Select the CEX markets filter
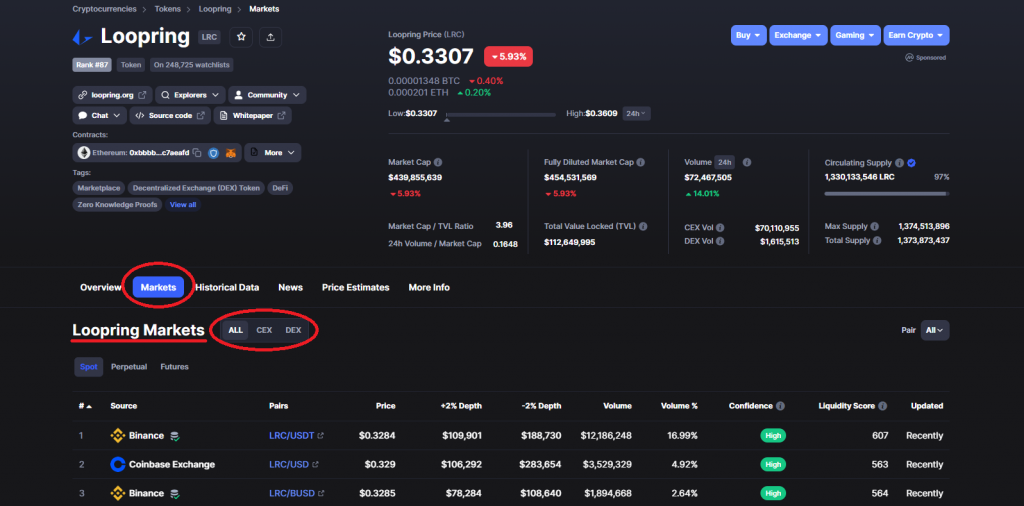This screenshot has height=506, width=1024. coord(264,330)
